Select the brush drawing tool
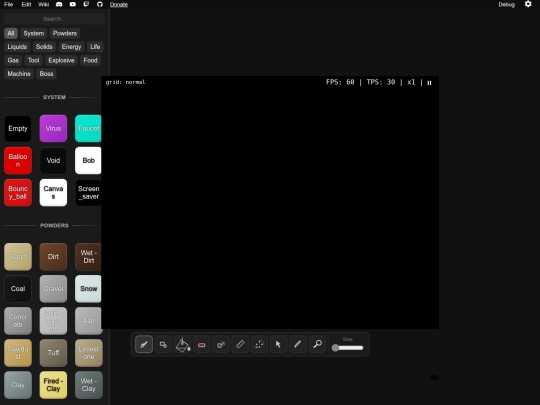 (x=144, y=344)
